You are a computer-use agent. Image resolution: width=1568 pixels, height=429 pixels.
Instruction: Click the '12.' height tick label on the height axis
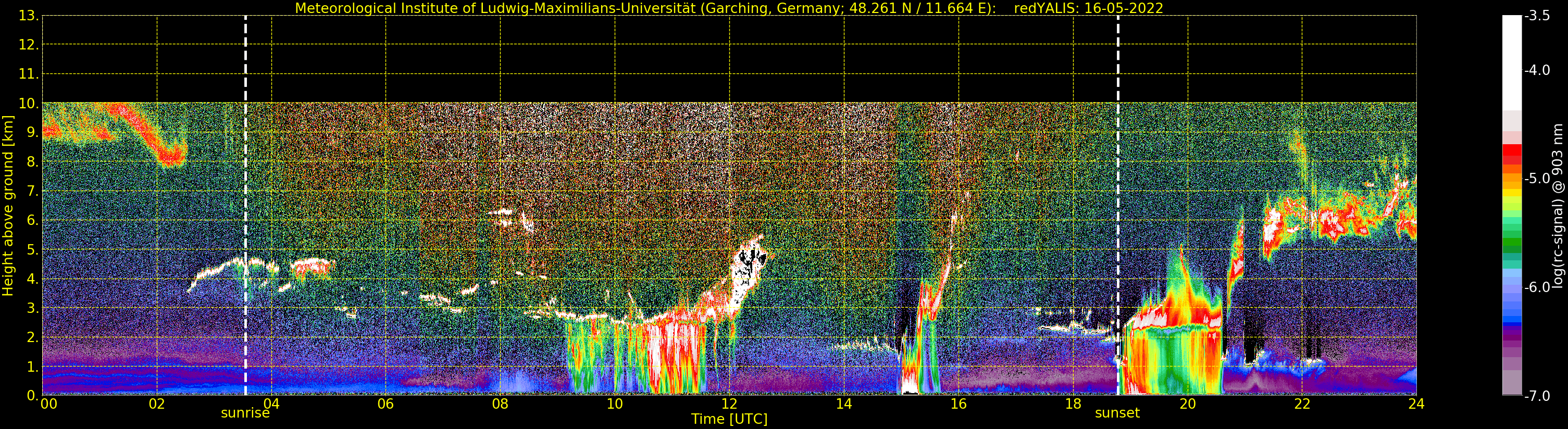point(29,45)
